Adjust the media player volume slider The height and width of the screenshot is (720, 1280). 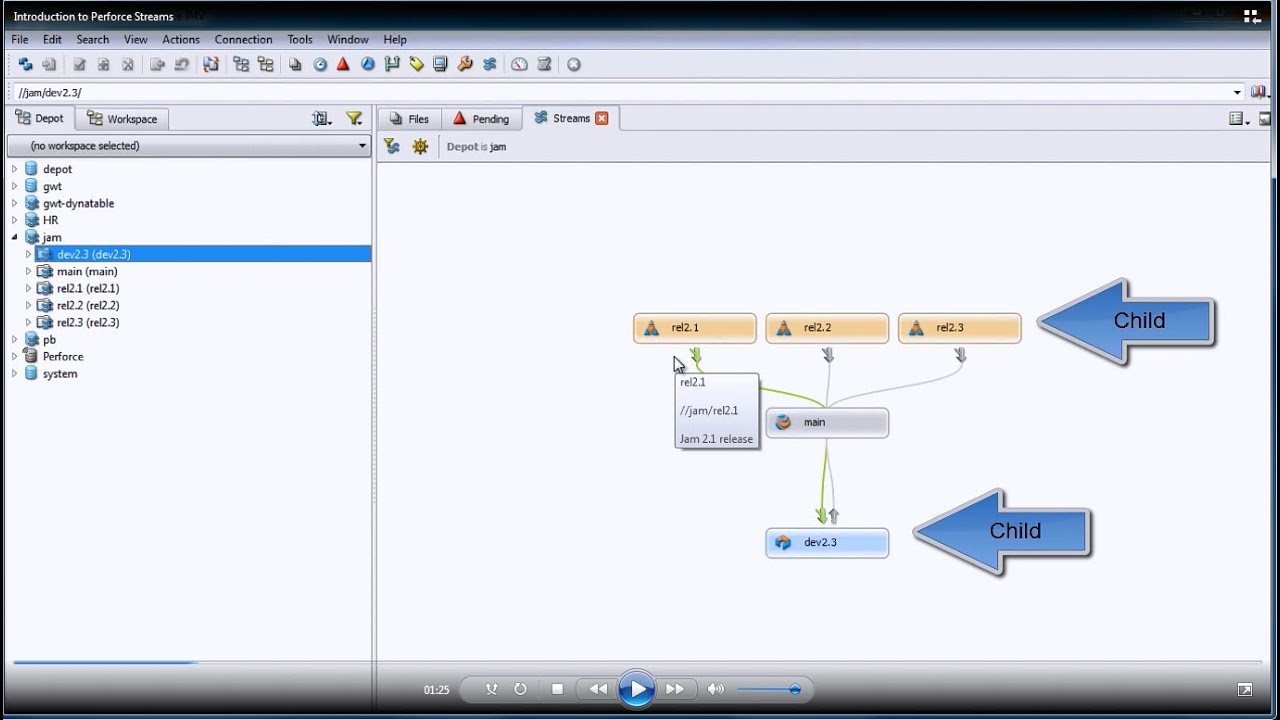coord(768,689)
